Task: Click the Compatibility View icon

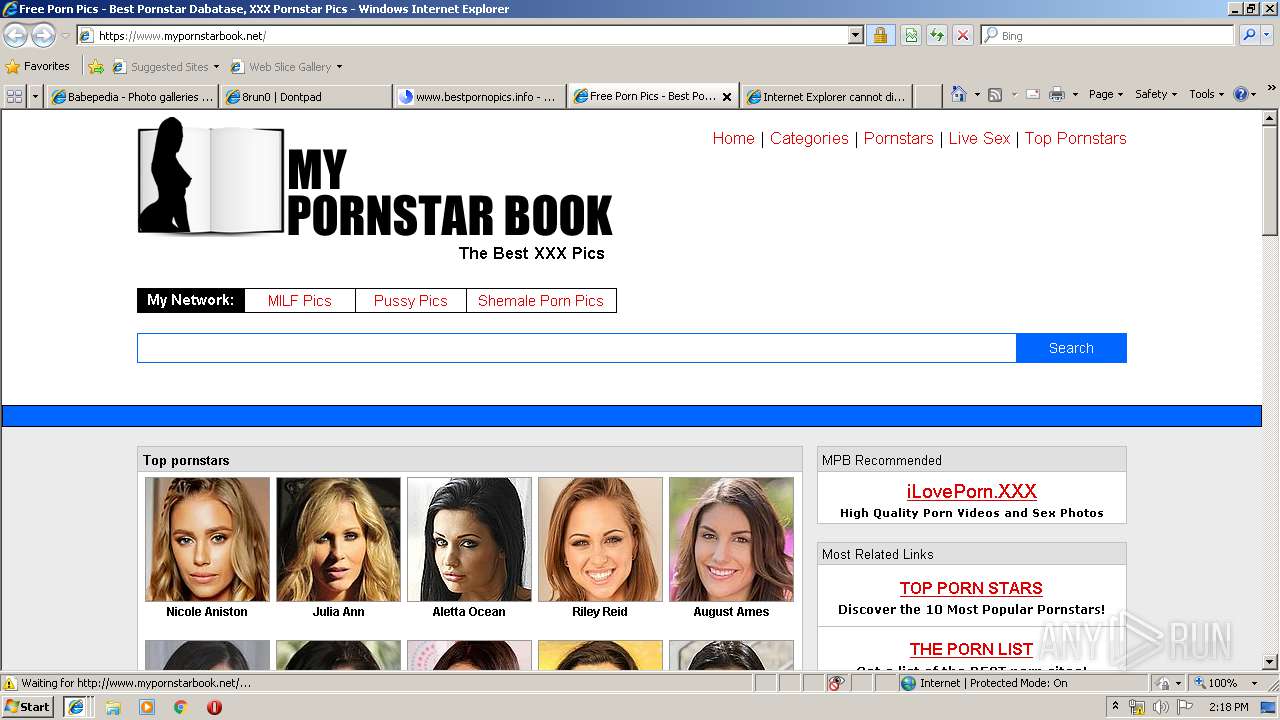Action: tap(911, 36)
